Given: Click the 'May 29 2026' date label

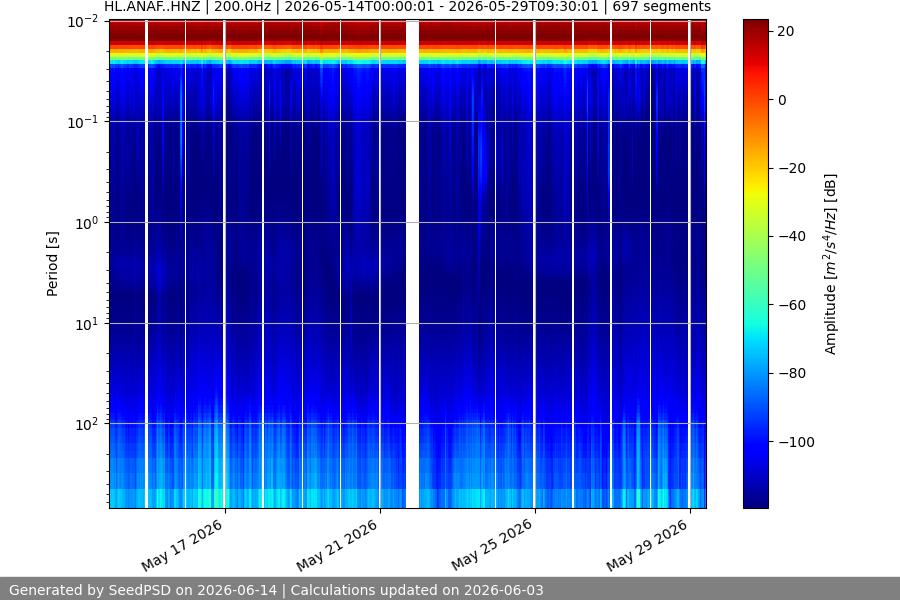Looking at the screenshot, I should pyautogui.click(x=647, y=545).
